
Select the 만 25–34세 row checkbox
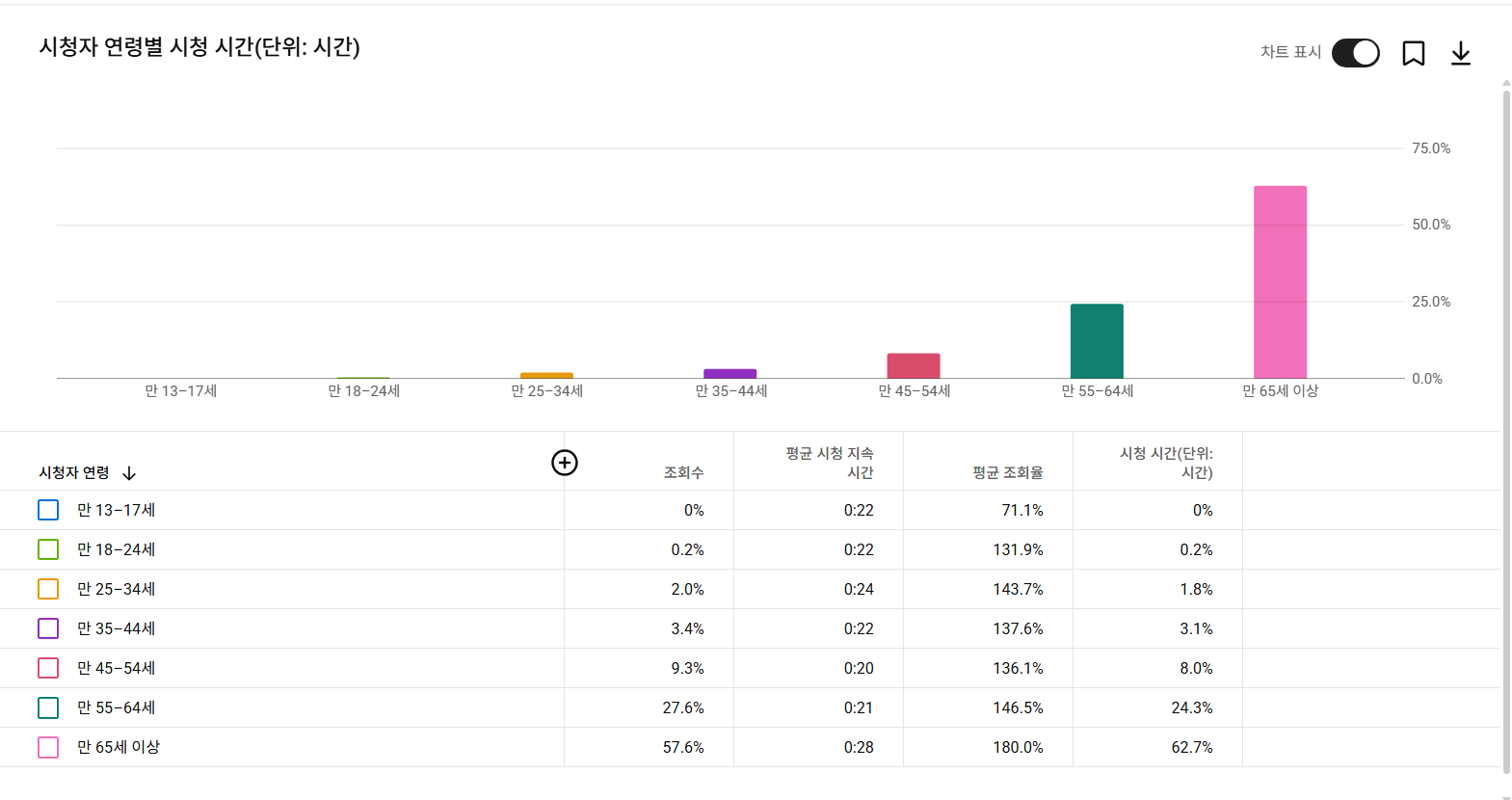[x=48, y=589]
